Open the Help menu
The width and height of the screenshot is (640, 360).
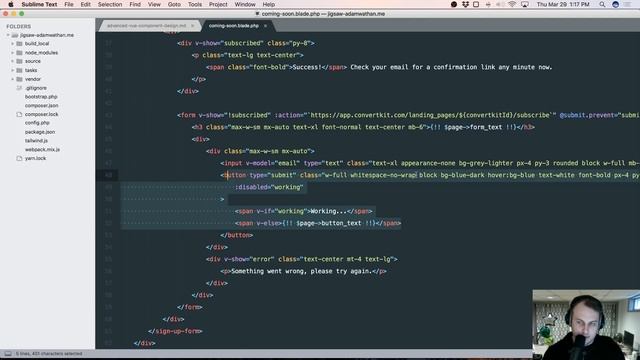click(x=268, y=4)
